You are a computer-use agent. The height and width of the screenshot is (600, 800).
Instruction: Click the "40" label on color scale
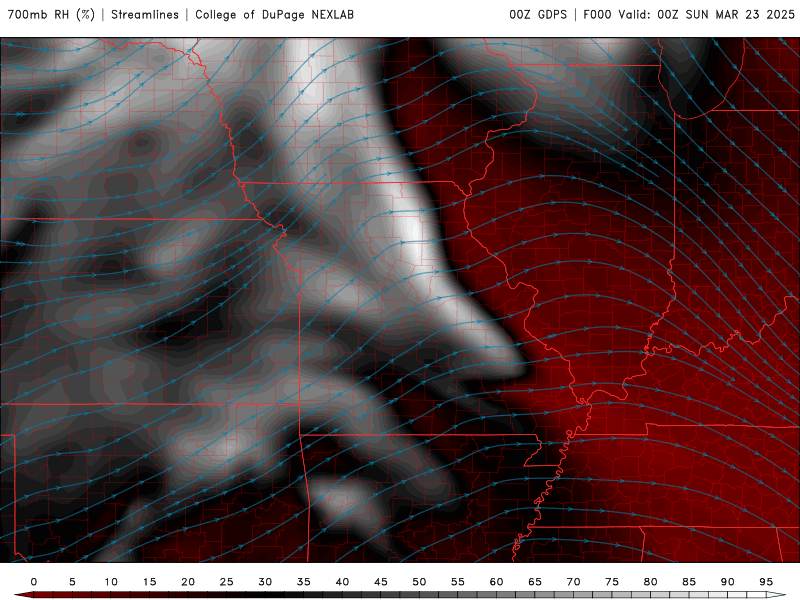[x=342, y=582]
